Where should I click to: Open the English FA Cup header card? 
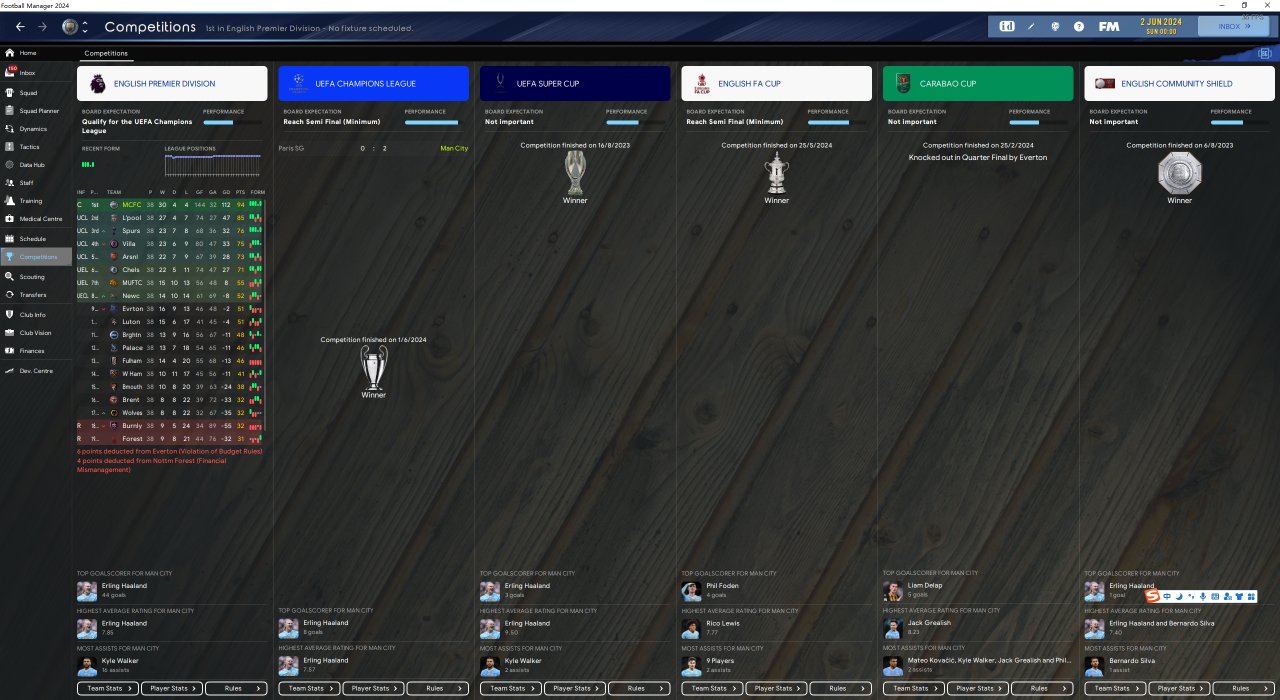coord(777,84)
